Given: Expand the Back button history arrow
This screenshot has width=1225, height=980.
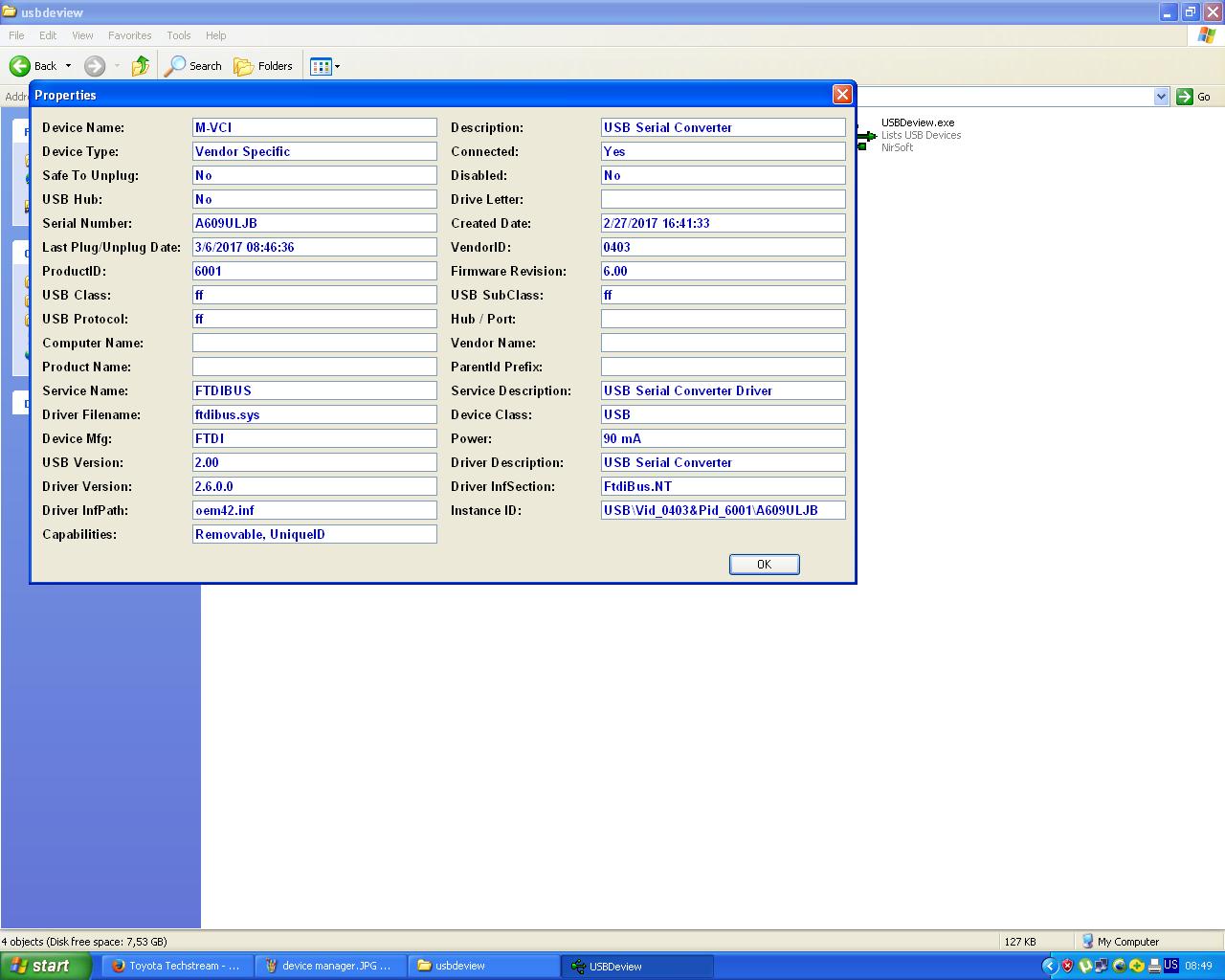Looking at the screenshot, I should tap(68, 66).
